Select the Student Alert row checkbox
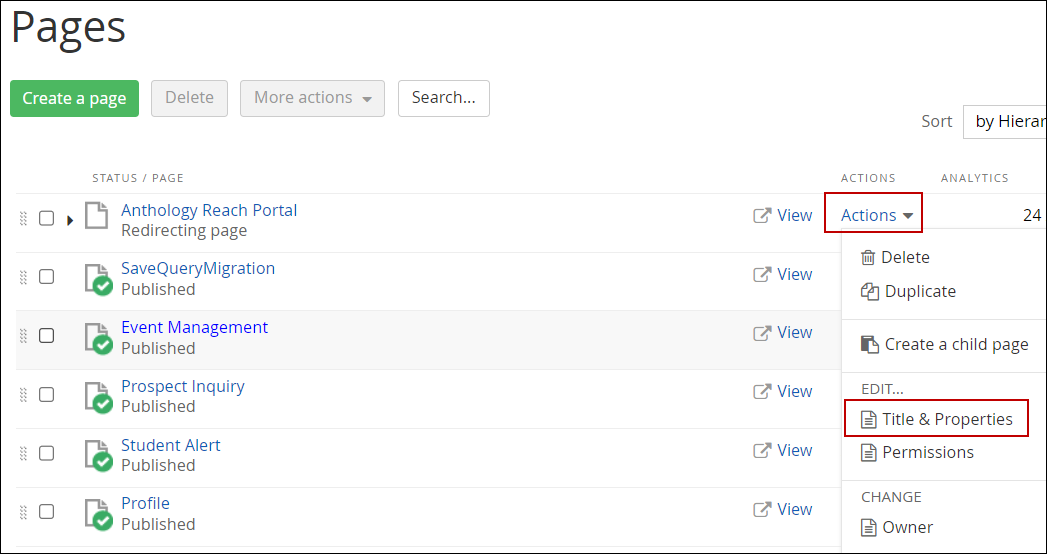The image size is (1047, 554). (x=46, y=453)
